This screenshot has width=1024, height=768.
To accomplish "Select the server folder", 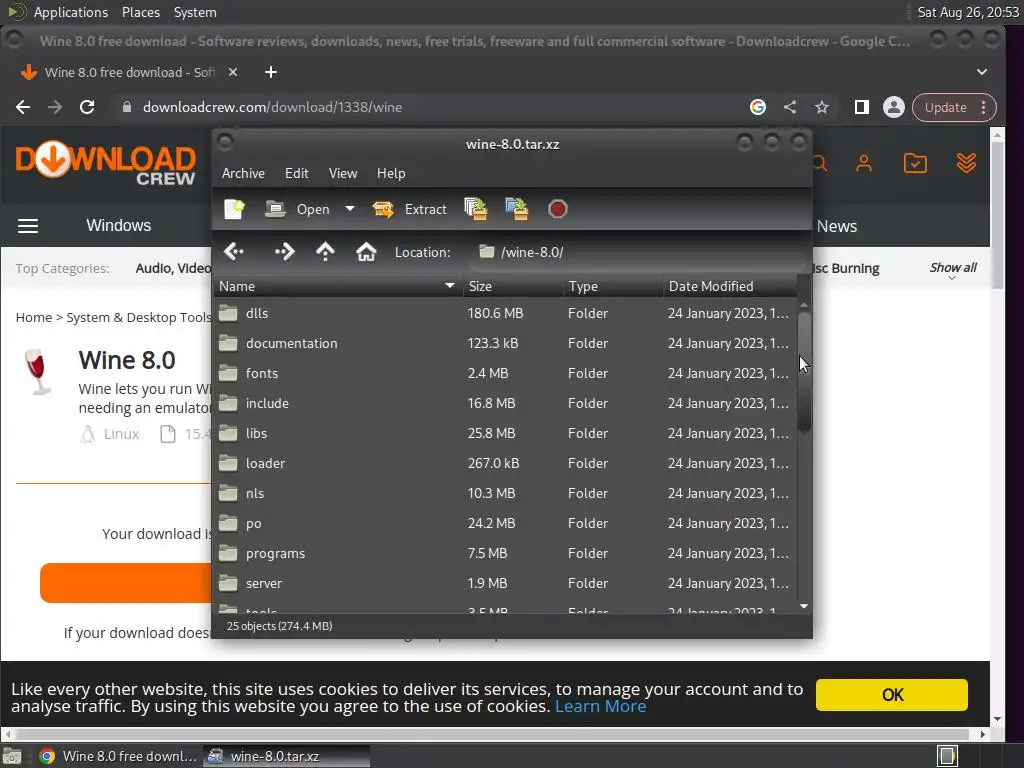I will tap(505, 584).
